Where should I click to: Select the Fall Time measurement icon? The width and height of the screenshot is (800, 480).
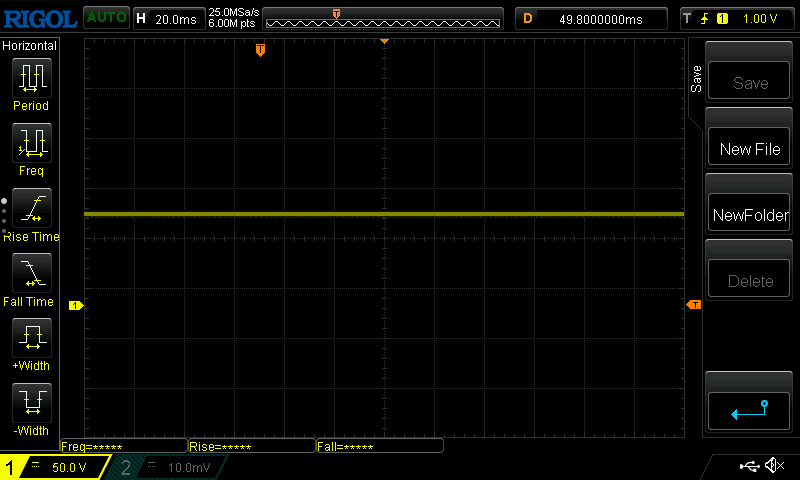click(x=32, y=273)
